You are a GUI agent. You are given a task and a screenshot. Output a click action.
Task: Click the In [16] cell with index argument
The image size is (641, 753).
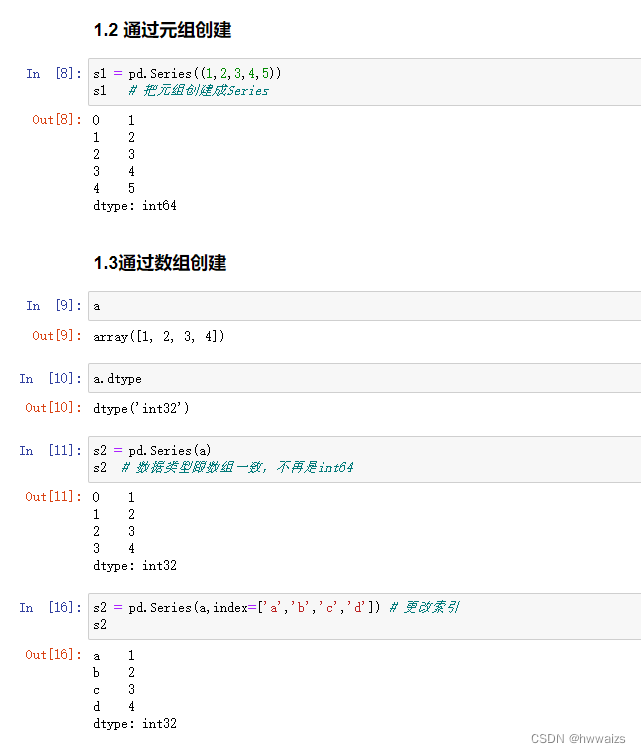(x=365, y=616)
